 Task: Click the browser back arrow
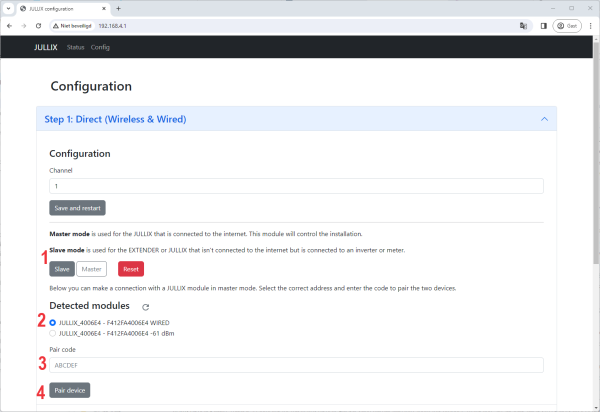[x=10, y=26]
